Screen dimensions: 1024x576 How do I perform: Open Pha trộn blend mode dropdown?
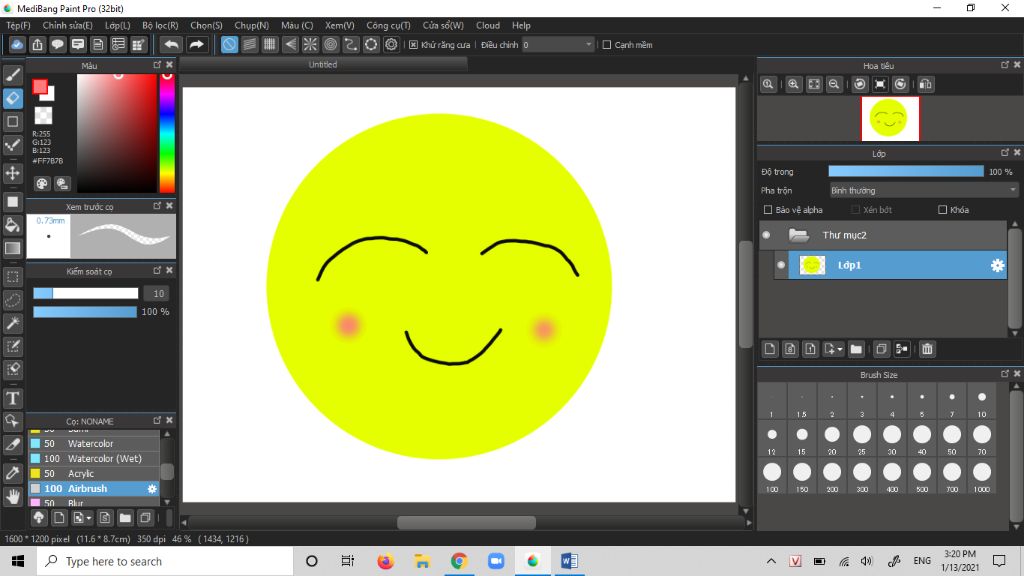pyautogui.click(x=923, y=191)
